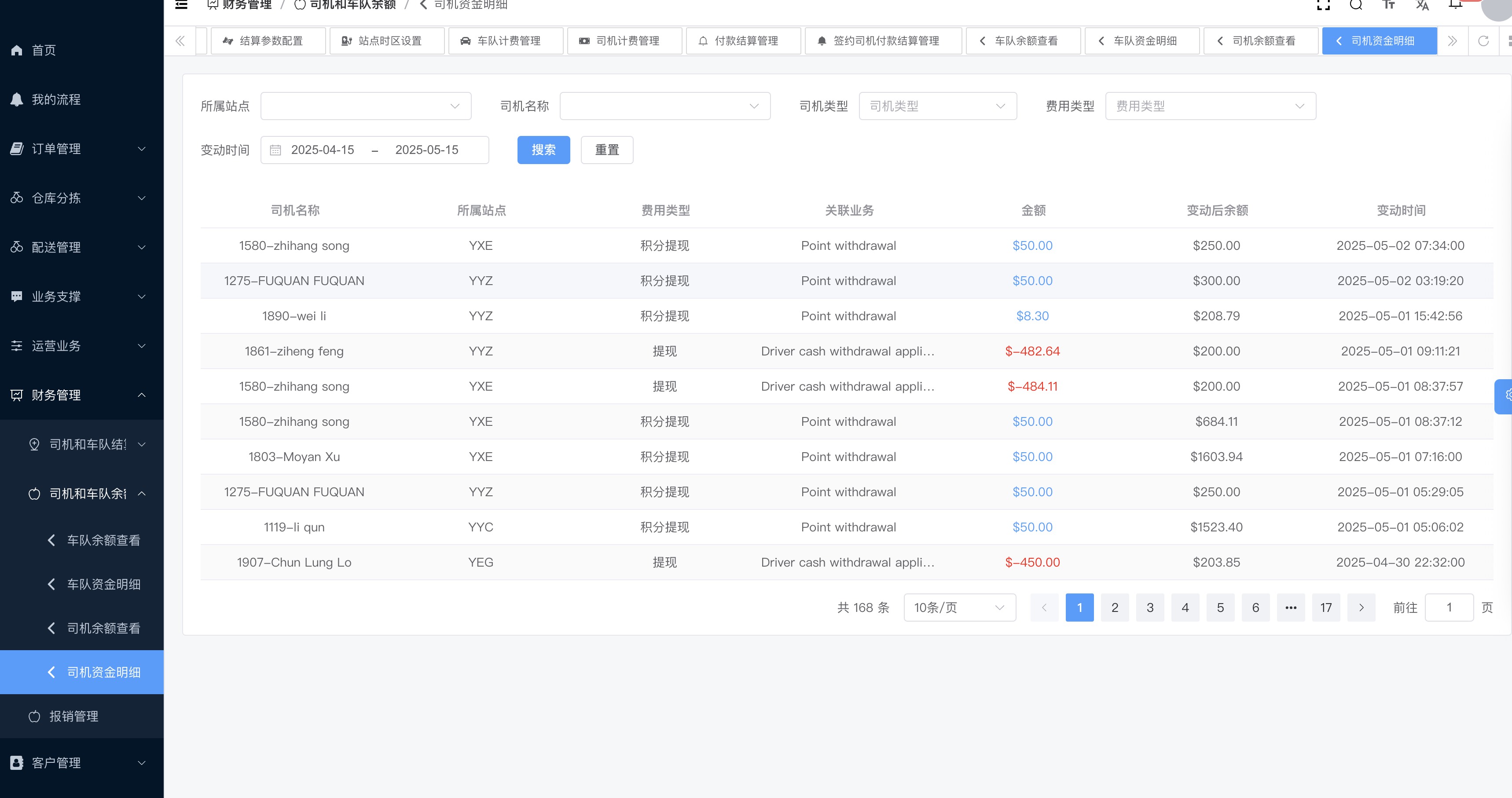Open the 费用类型 dropdown
This screenshot has height=798, width=1512.
click(1210, 106)
